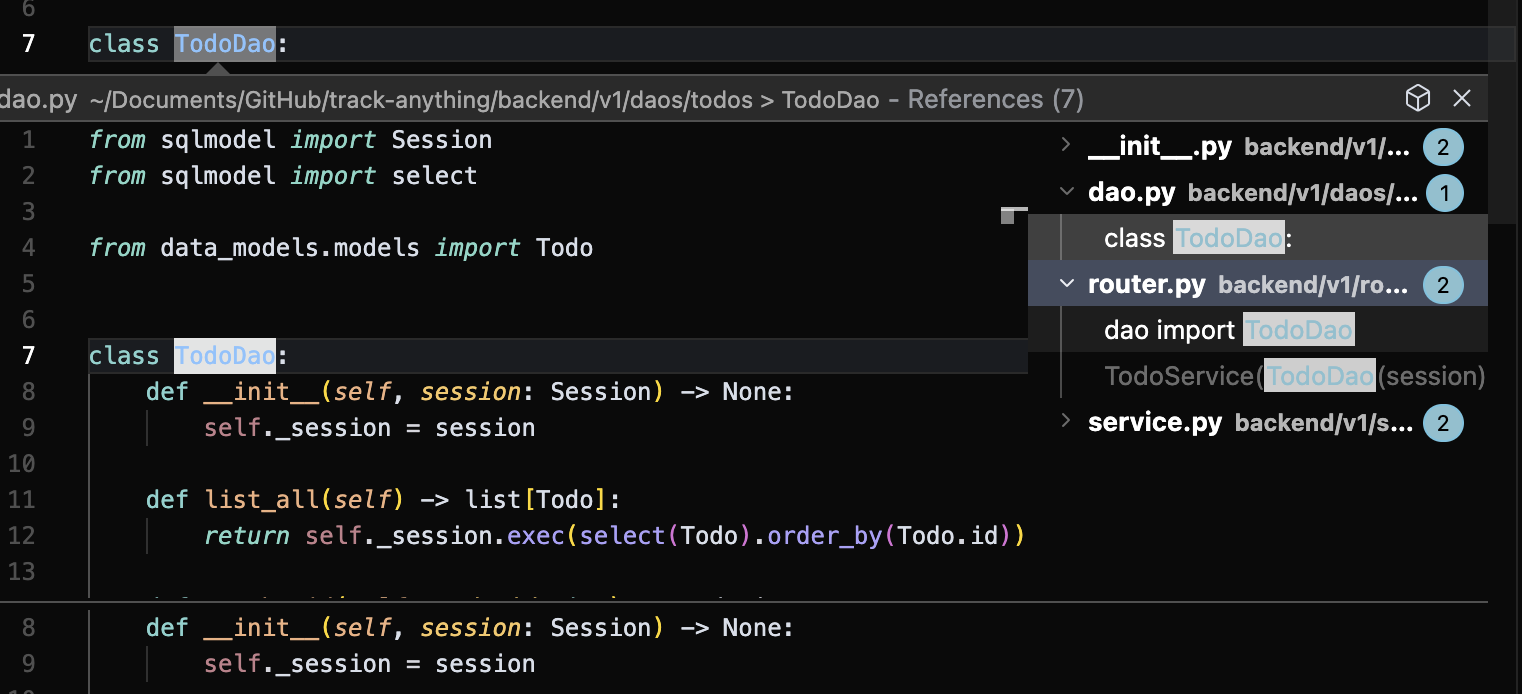Image resolution: width=1522 pixels, height=694 pixels.
Task: Open the 'TodoService(TodoDao(session)' reference
Action: (1258, 376)
